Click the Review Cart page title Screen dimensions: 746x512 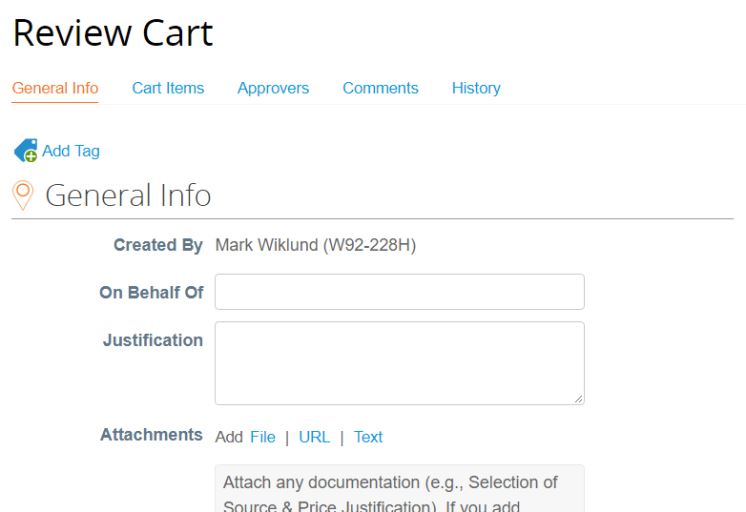click(113, 34)
